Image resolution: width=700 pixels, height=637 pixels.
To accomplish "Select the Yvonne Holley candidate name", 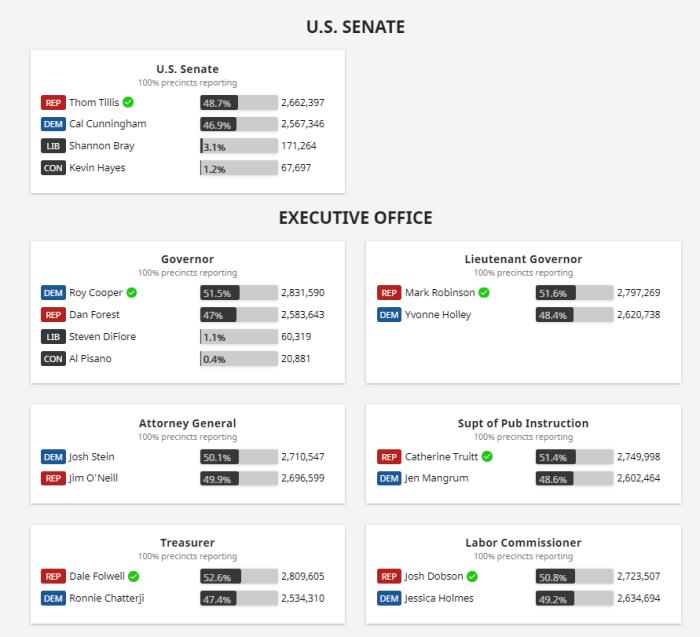I will [438, 315].
